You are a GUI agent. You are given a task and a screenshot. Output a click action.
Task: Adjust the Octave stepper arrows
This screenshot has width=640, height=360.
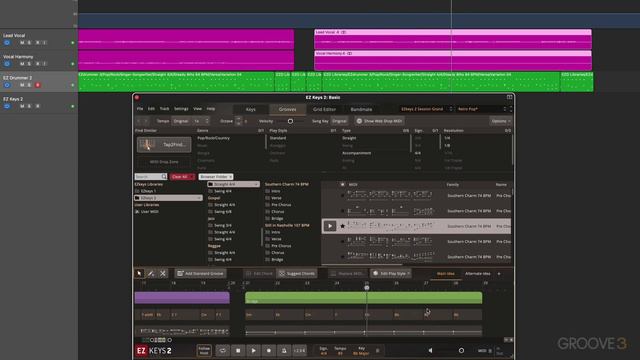tap(238, 121)
